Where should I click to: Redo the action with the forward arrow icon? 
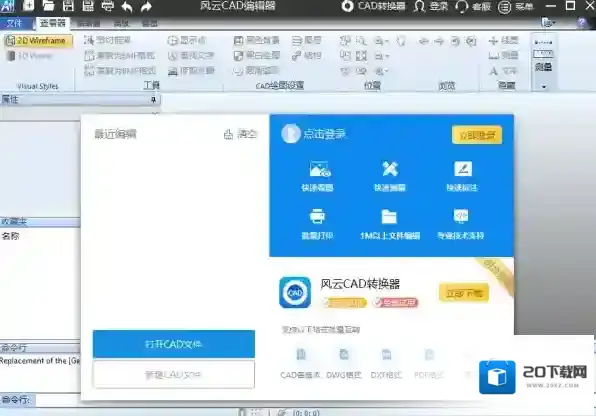[x=146, y=6]
